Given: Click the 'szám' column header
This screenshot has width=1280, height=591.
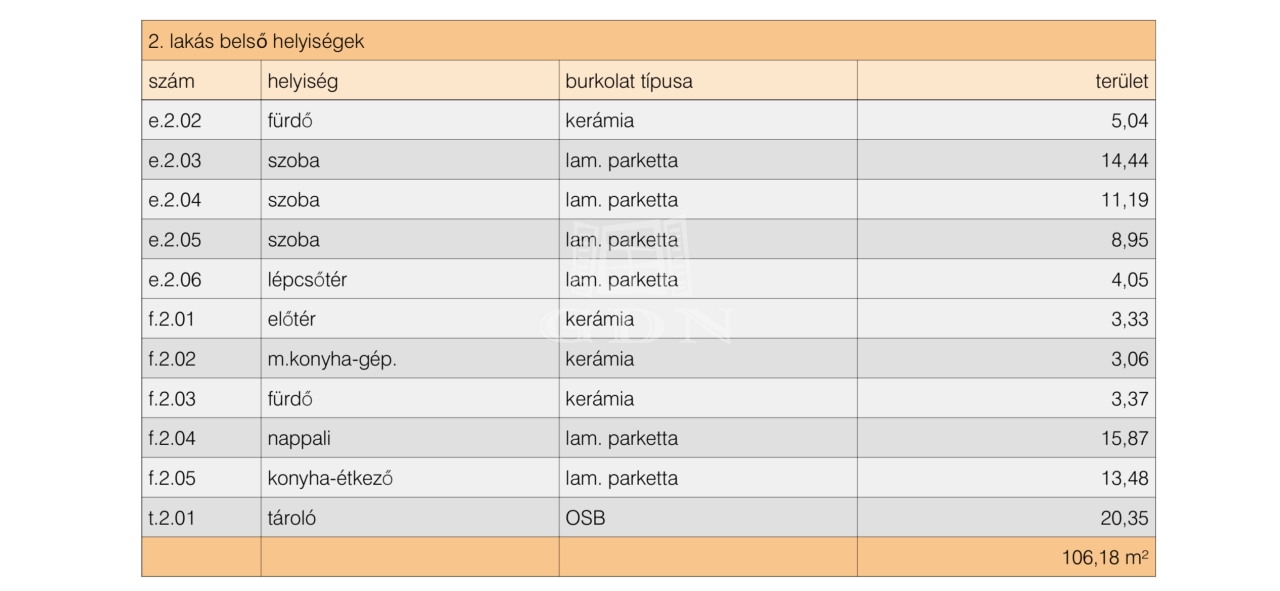Looking at the screenshot, I should coord(171,82).
